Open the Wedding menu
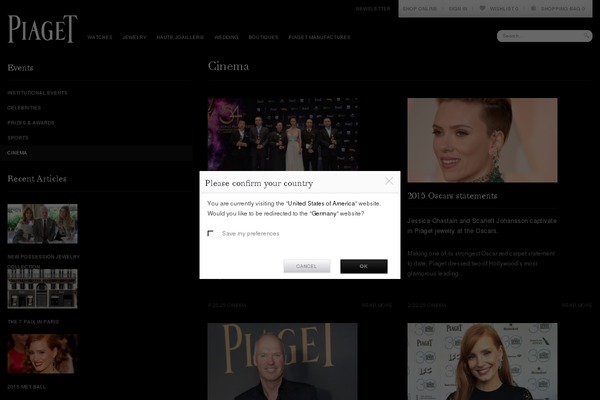Viewport: 600px width, 400px height. [x=226, y=37]
